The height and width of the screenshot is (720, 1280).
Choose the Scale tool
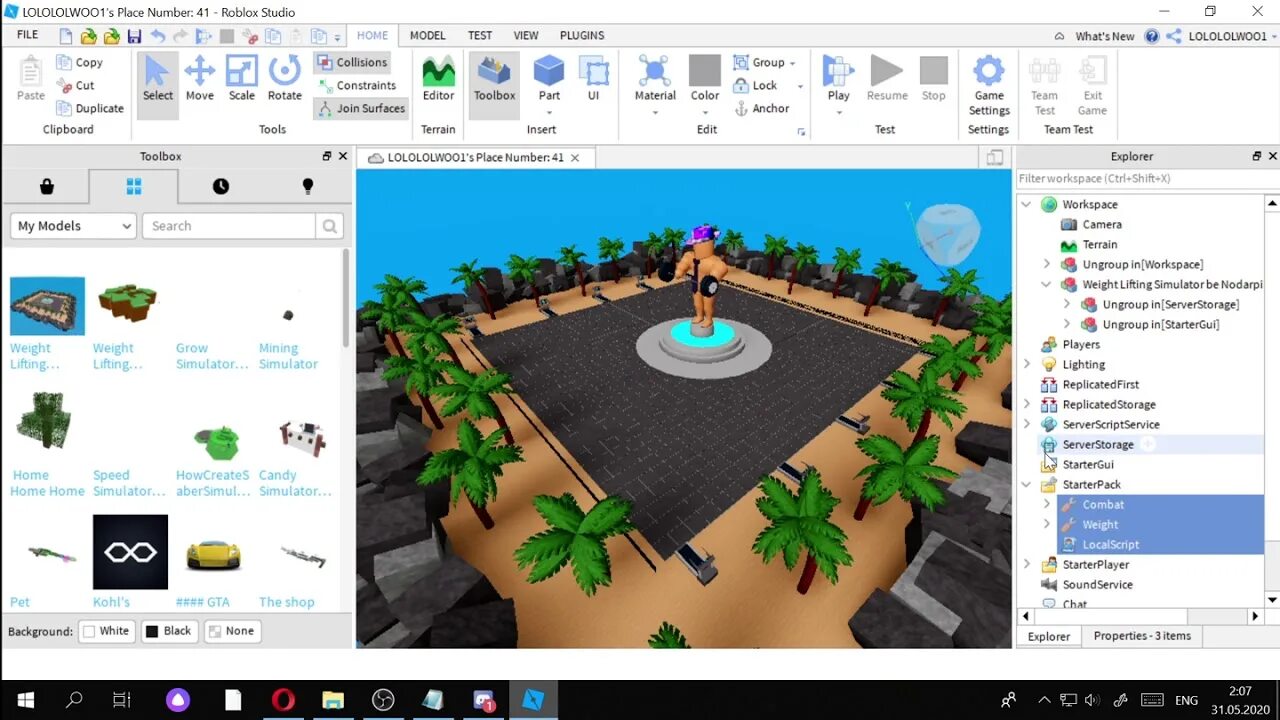241,78
